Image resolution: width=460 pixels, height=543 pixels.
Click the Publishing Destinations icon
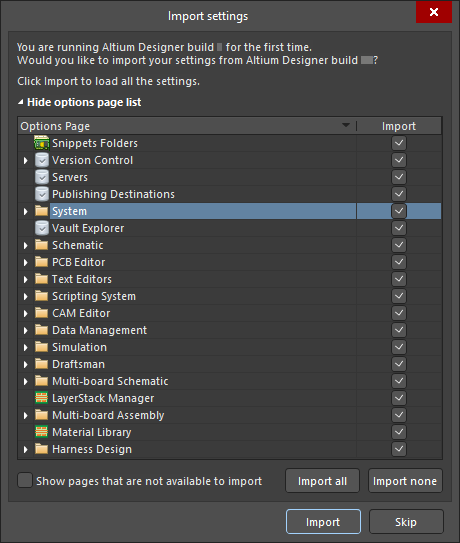(42, 194)
